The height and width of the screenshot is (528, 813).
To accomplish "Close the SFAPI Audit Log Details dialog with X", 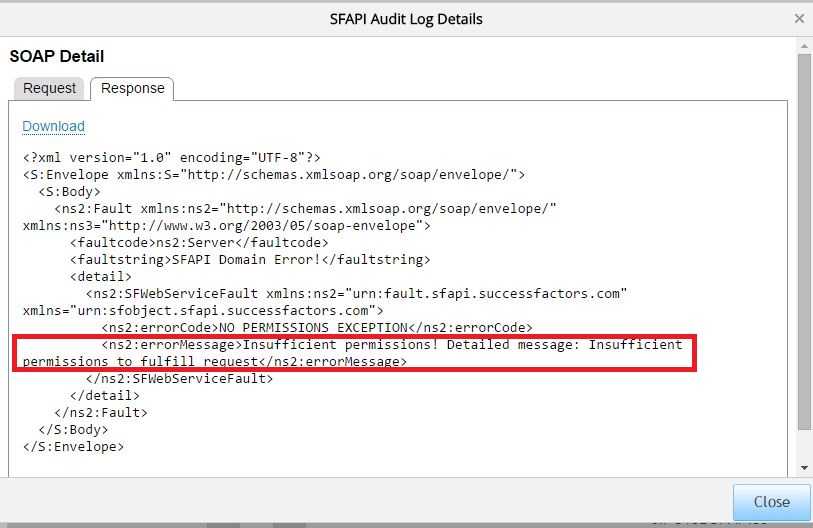I will coord(799,19).
